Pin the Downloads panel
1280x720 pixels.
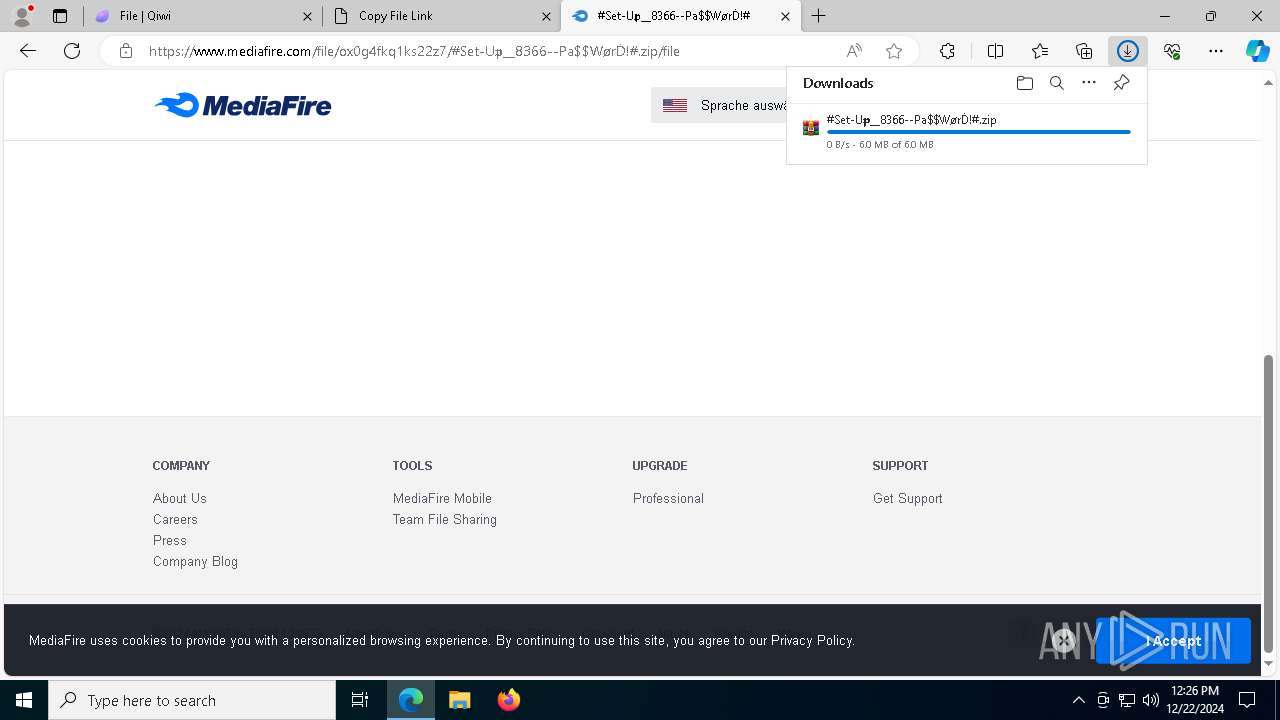click(1121, 83)
